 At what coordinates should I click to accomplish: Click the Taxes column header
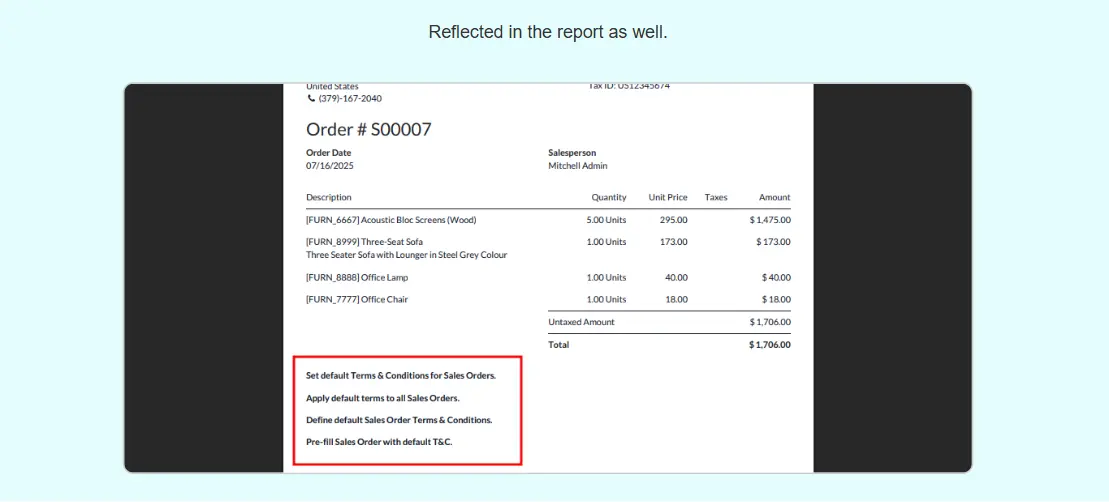(716, 197)
